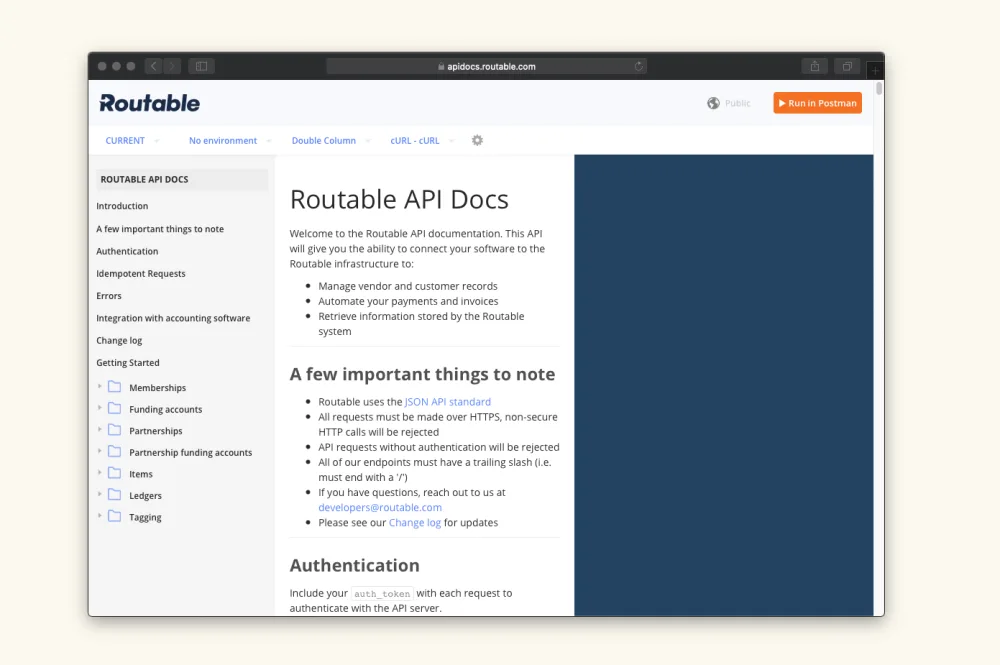Open the Change log link in the bulleted list
Screen dimensions: 1000x665
click(415, 523)
